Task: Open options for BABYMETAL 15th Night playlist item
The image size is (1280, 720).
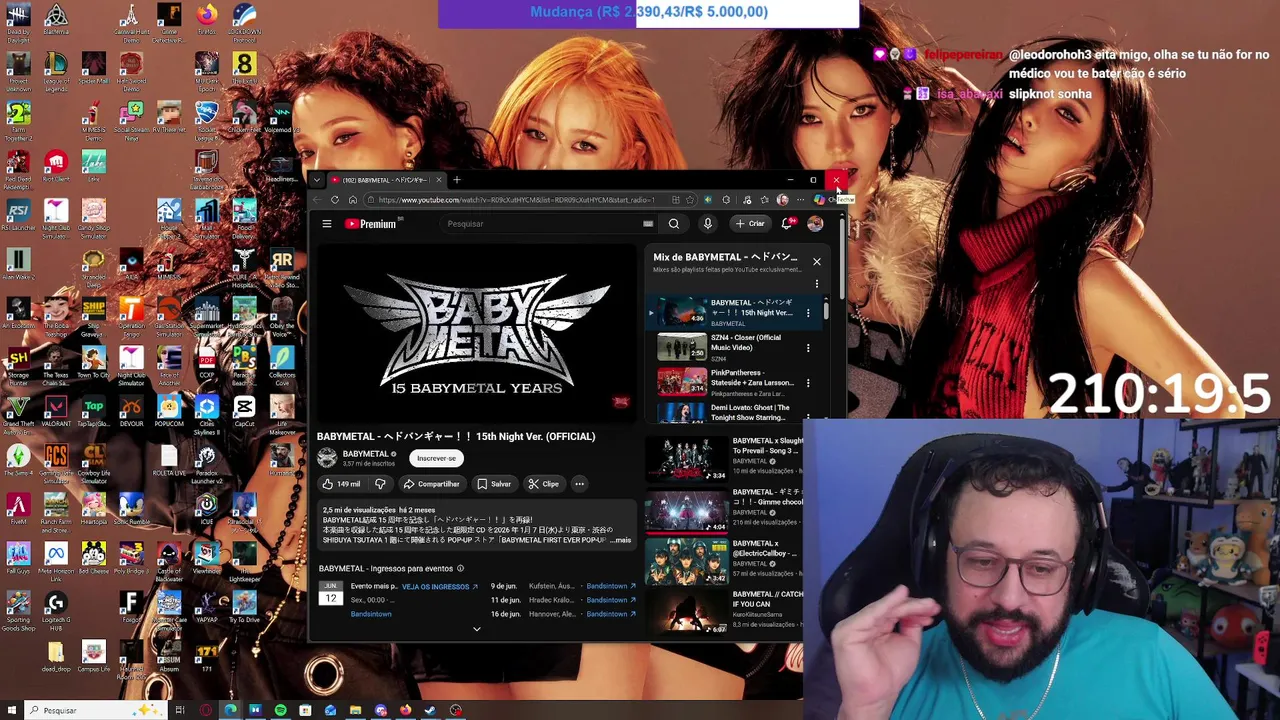Action: 808,313
